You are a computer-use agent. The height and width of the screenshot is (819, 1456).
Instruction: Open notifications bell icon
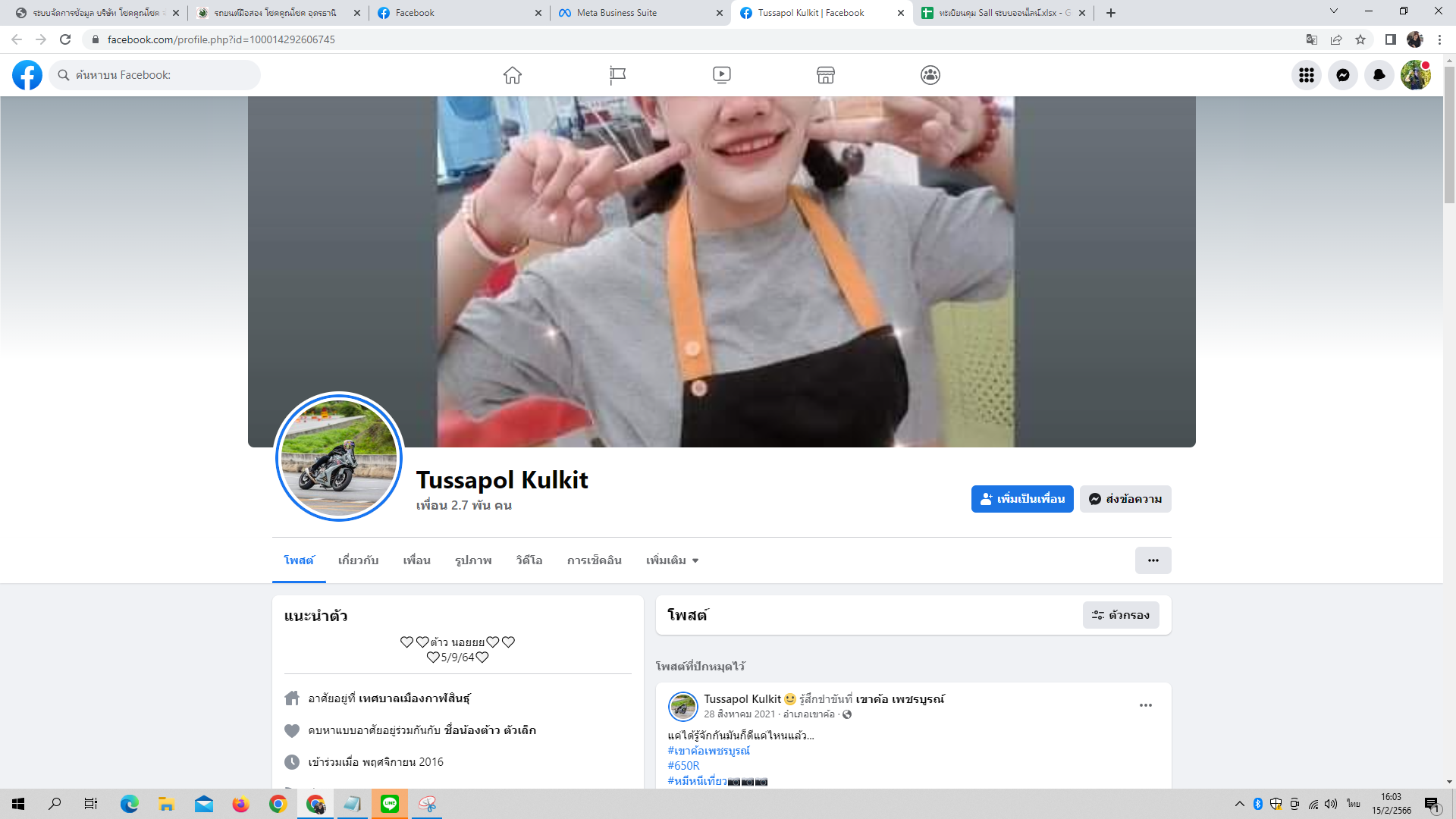pos(1379,75)
